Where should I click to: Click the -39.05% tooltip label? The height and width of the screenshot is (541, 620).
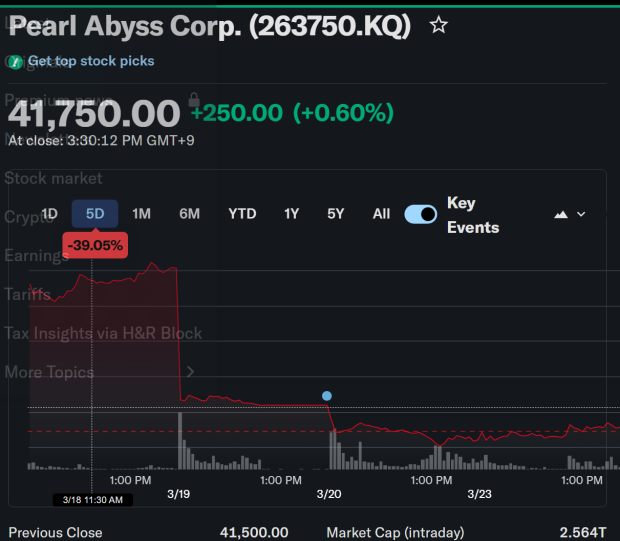95,245
